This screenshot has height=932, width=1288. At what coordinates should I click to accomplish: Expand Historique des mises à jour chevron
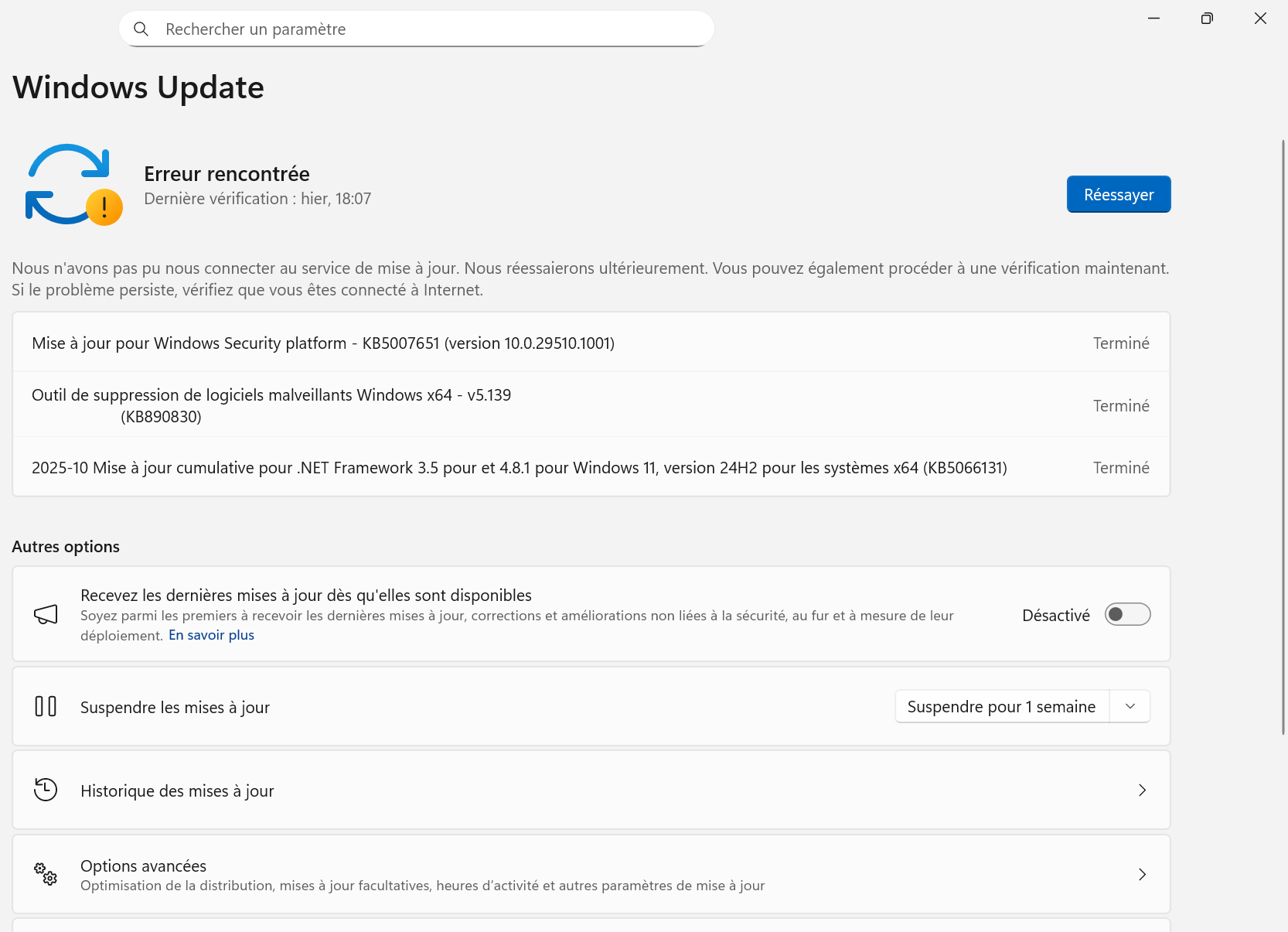tap(1142, 790)
